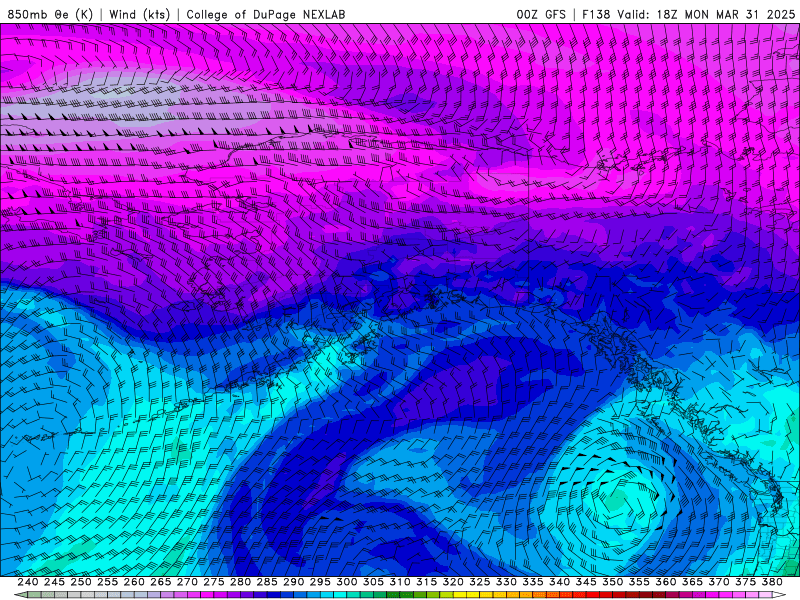Choose the 355 legend value
Viewport: 800px width, 600px height.
coord(639,582)
